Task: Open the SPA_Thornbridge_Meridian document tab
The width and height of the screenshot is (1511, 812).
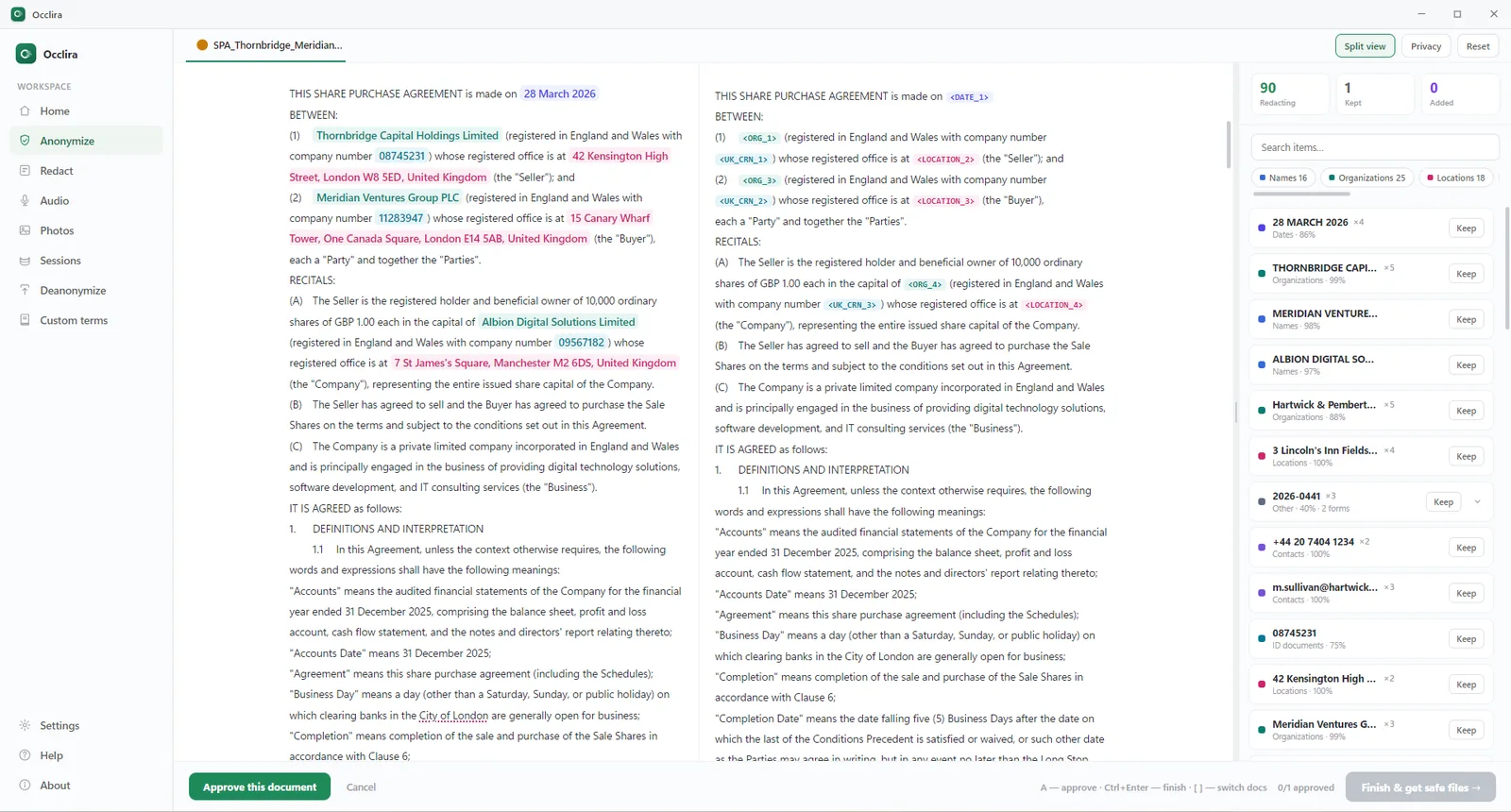Action: coord(266,45)
